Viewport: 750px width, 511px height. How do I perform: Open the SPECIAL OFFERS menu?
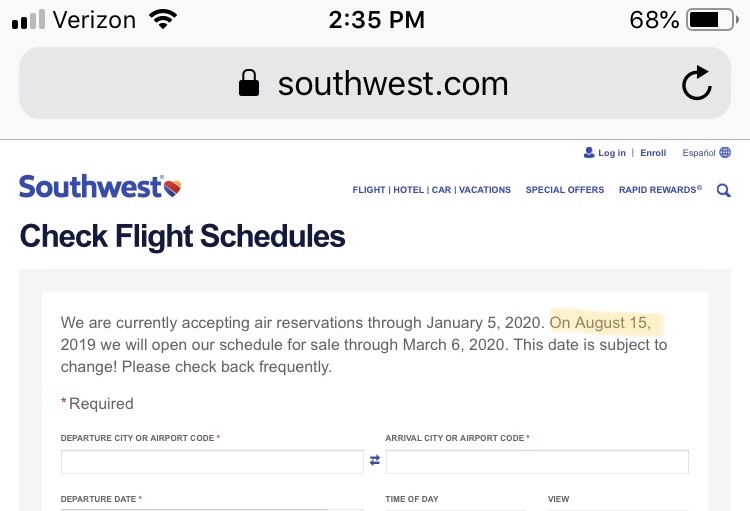565,190
